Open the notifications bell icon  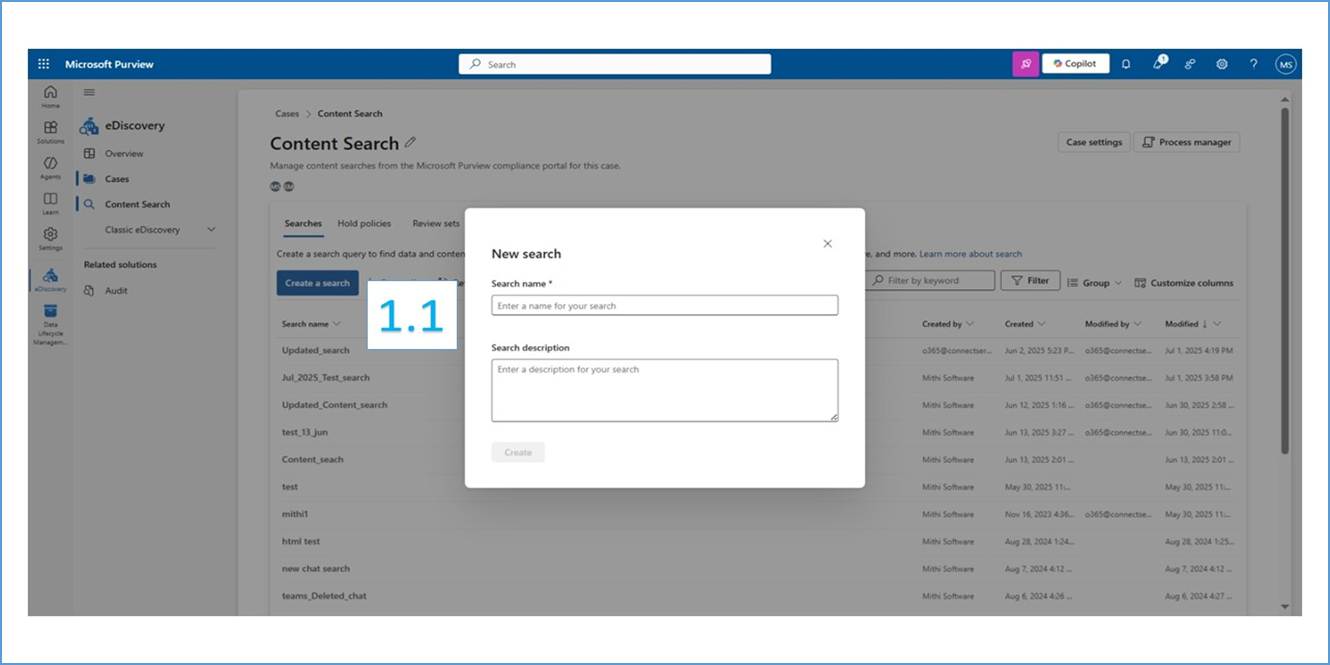(x=1126, y=64)
